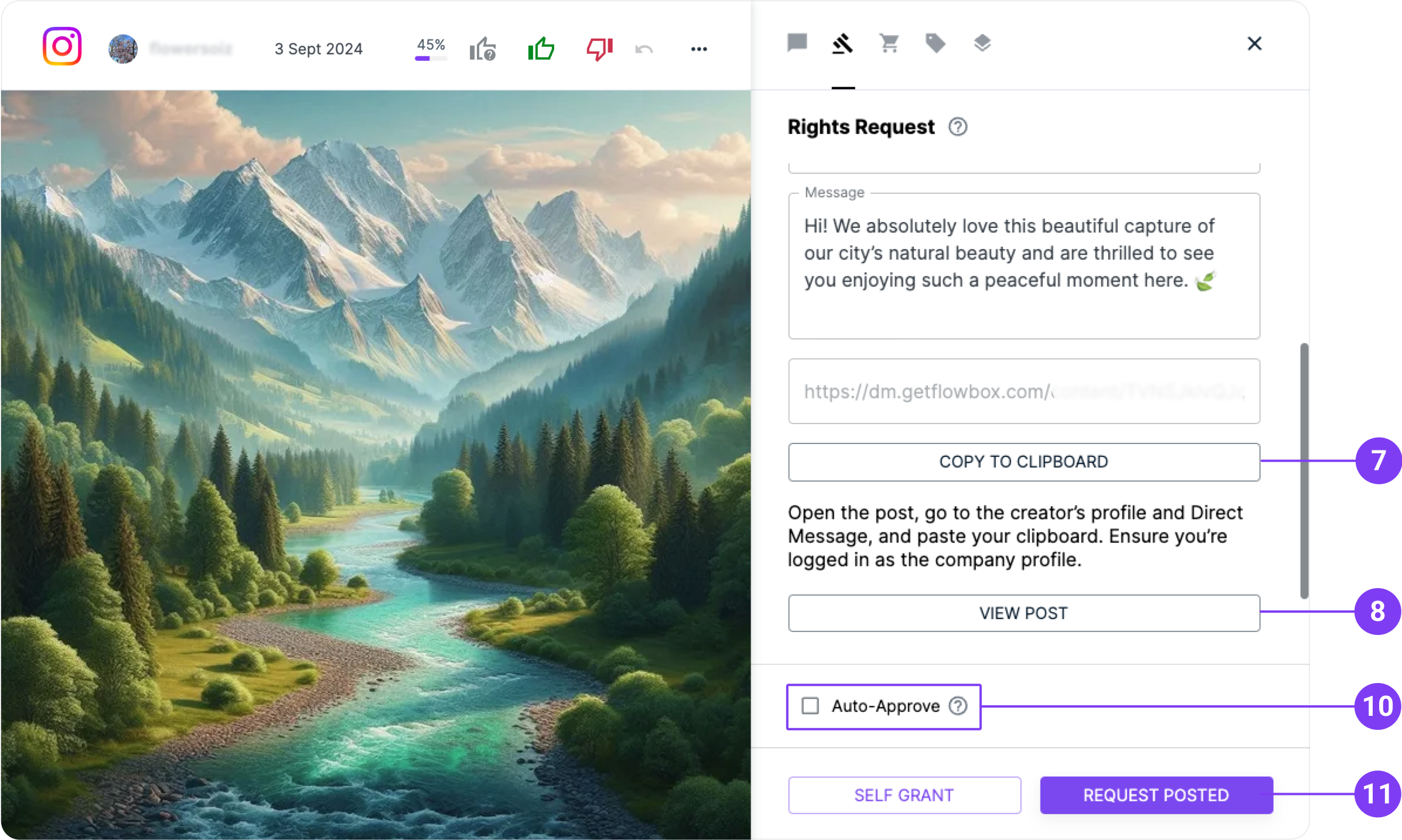Open the tag icon tab
1402x840 pixels.
pyautogui.click(x=935, y=43)
